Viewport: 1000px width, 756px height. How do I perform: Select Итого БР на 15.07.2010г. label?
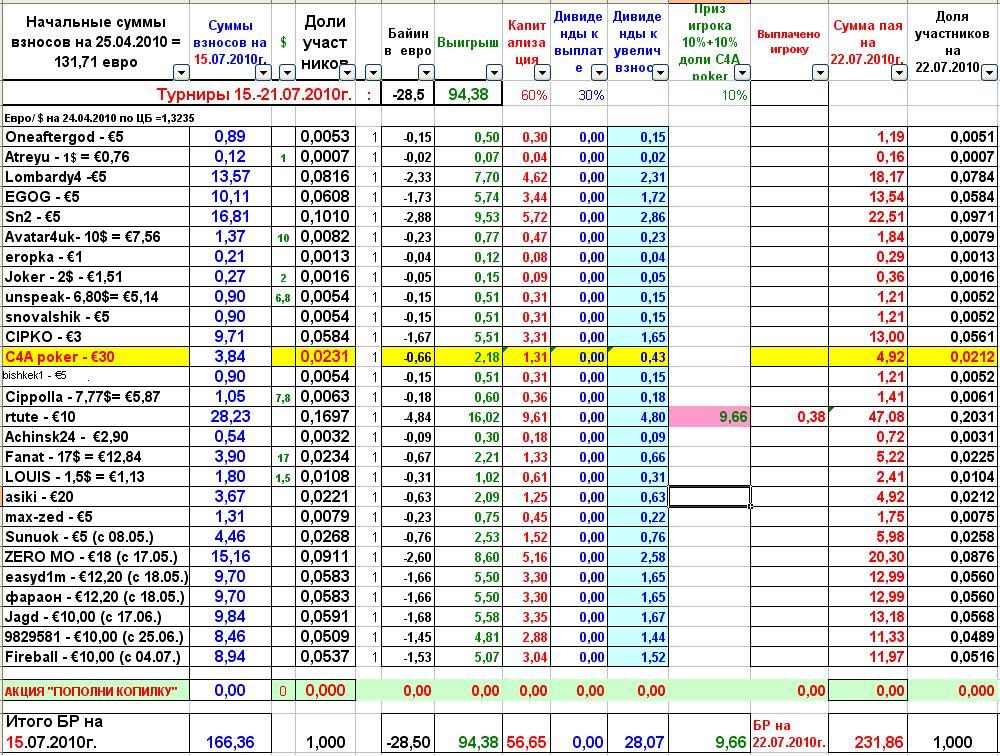[x=96, y=733]
